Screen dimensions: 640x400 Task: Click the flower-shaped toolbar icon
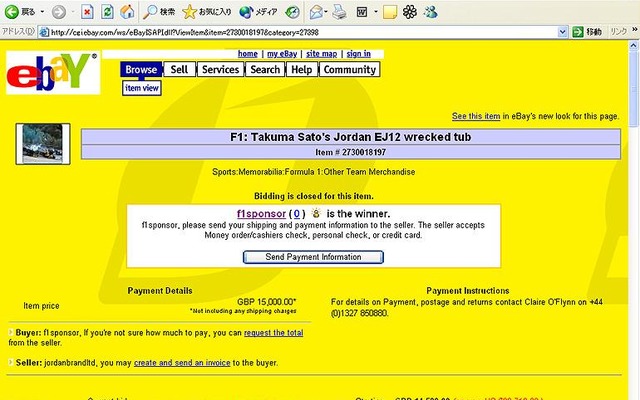pos(410,12)
